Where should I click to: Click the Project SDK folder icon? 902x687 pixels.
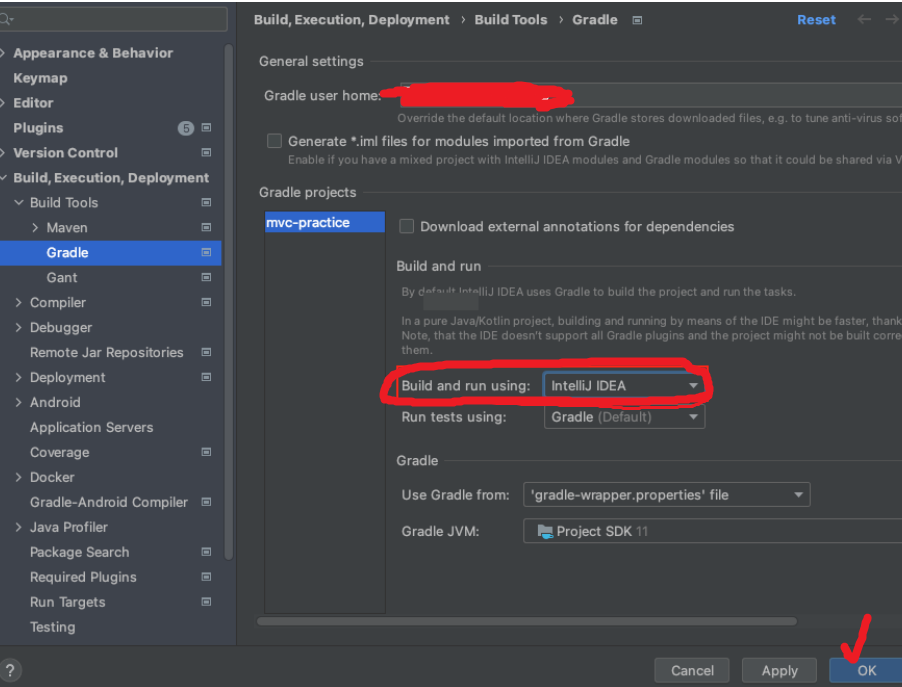click(545, 531)
